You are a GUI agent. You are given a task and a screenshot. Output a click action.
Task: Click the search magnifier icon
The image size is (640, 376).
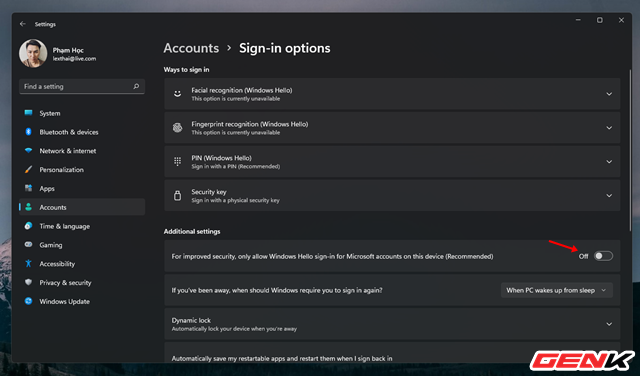tap(136, 86)
